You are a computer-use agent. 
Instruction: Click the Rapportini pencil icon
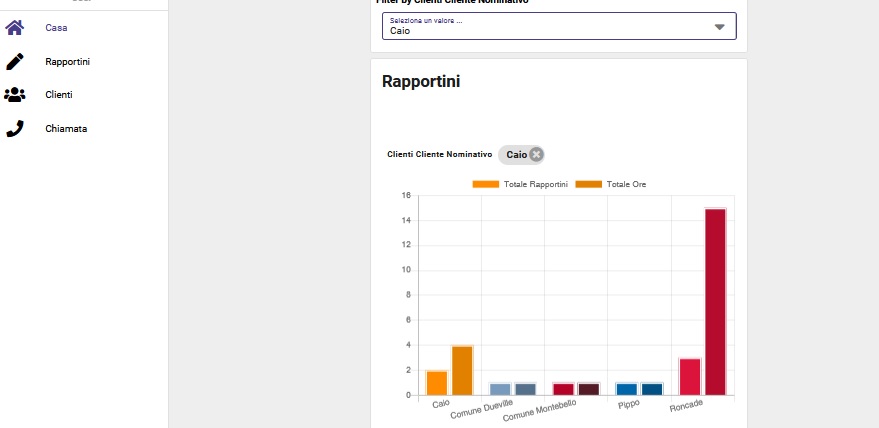coord(15,62)
